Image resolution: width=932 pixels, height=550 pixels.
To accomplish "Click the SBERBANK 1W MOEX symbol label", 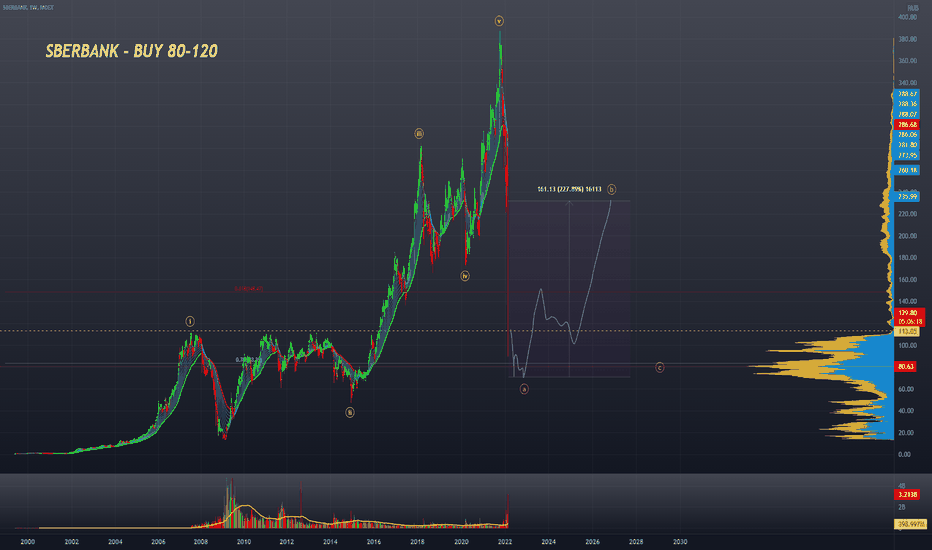I will coord(27,8).
